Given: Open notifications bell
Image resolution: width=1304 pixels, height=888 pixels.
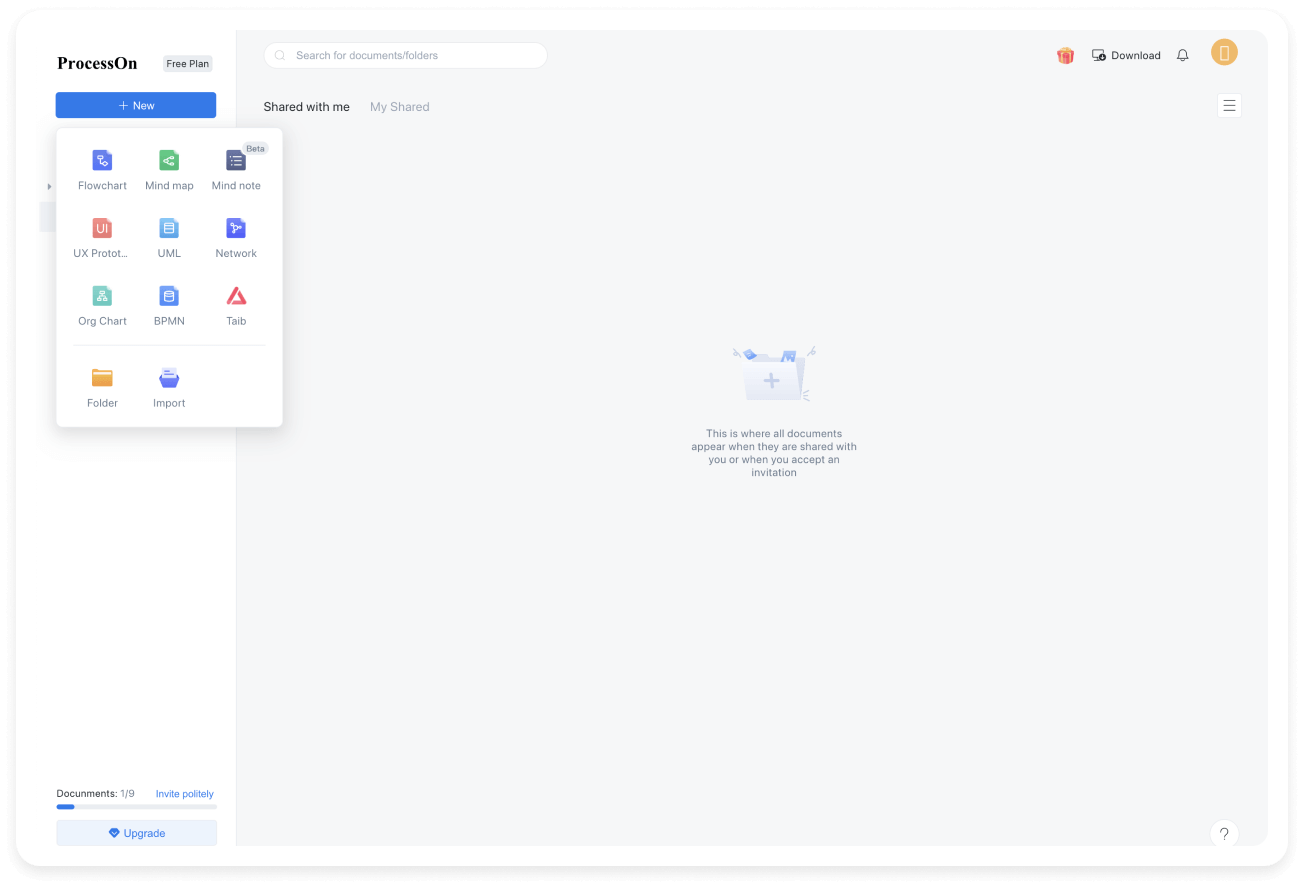Looking at the screenshot, I should pyautogui.click(x=1182, y=56).
